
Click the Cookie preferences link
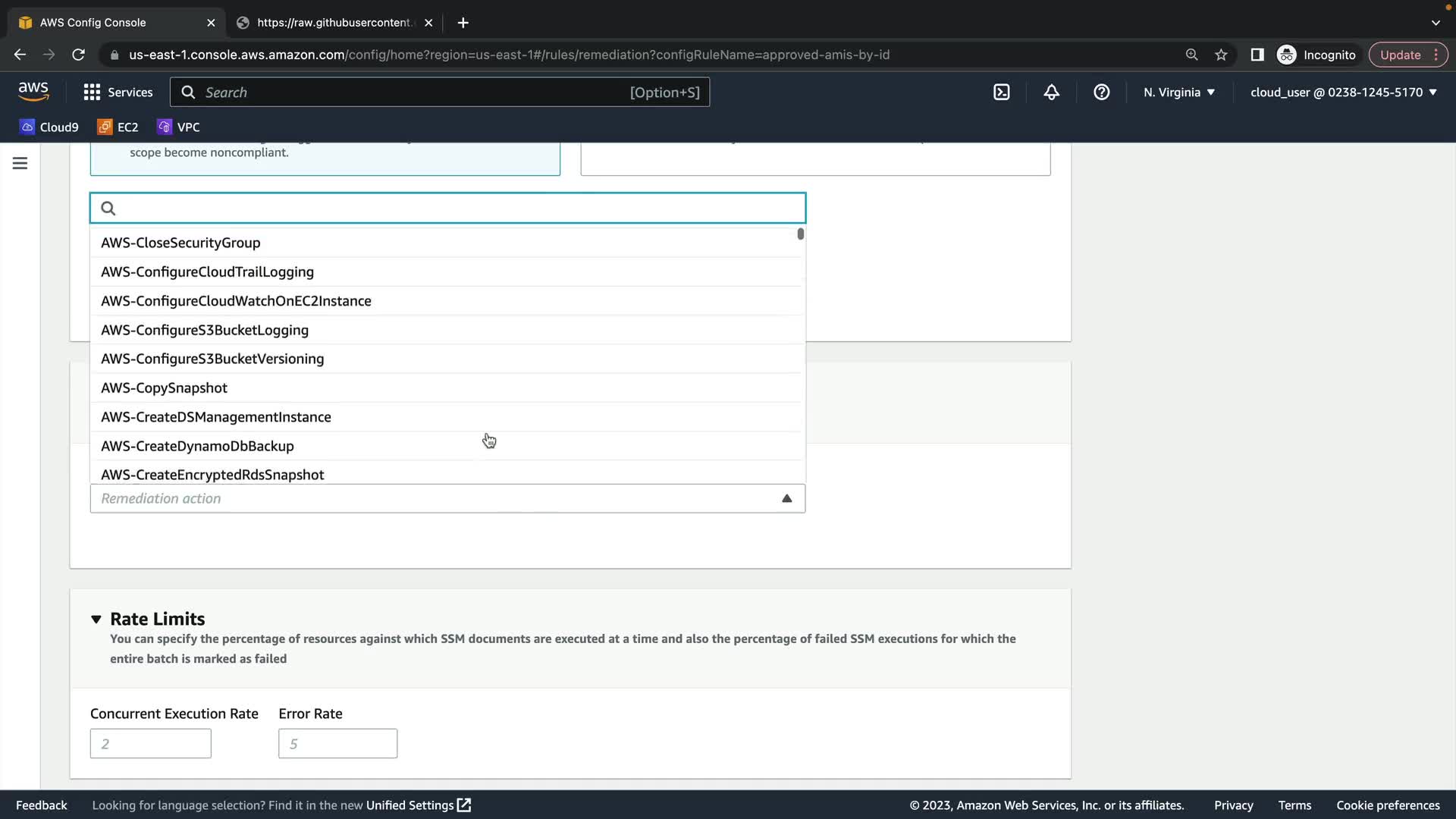[x=1388, y=805]
